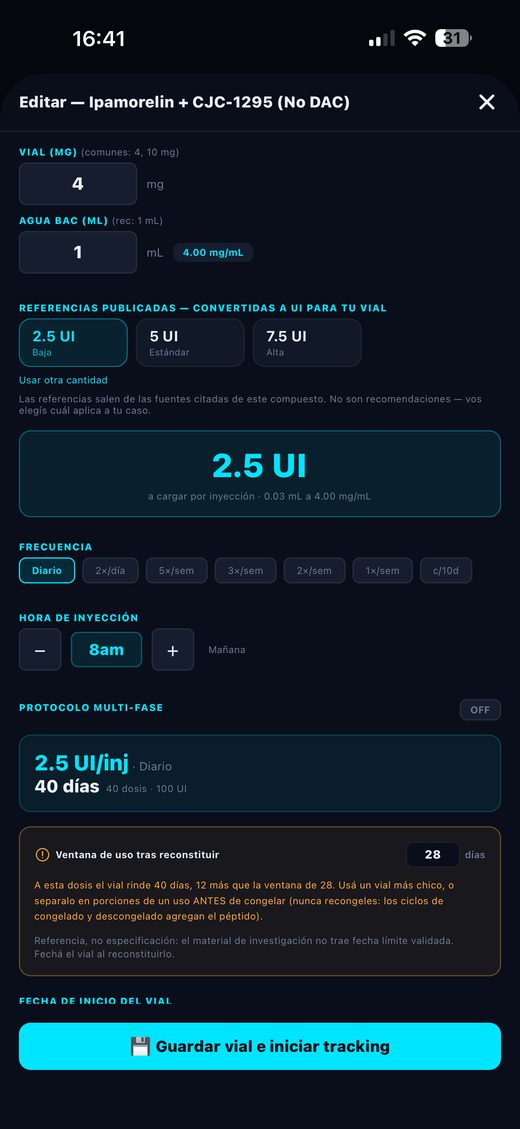Increase injection hour with plus button
This screenshot has height=1129, width=520.
173,649
